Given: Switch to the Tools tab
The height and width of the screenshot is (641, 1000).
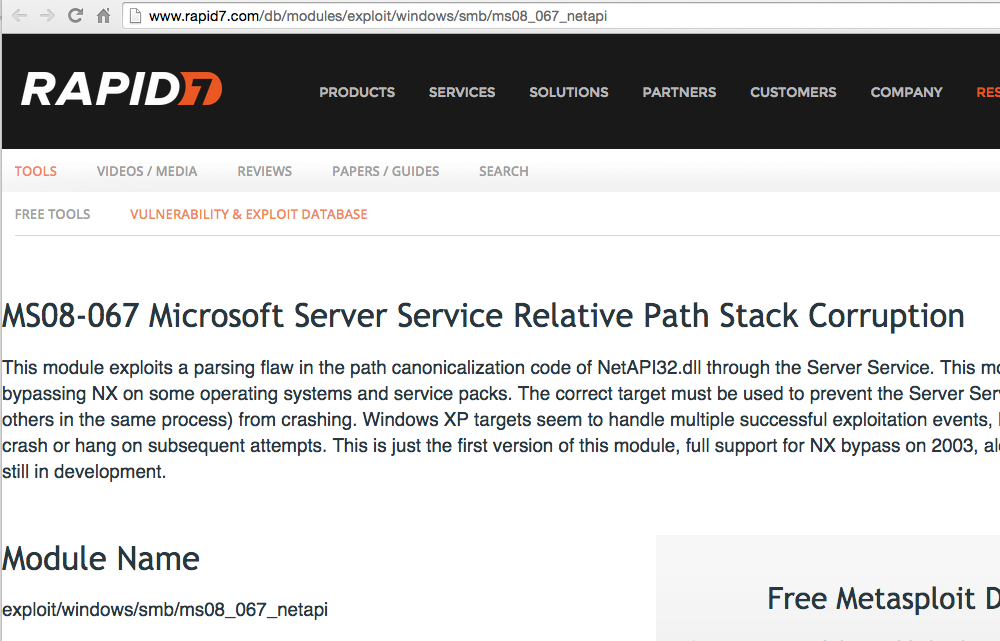Looking at the screenshot, I should 36,171.
